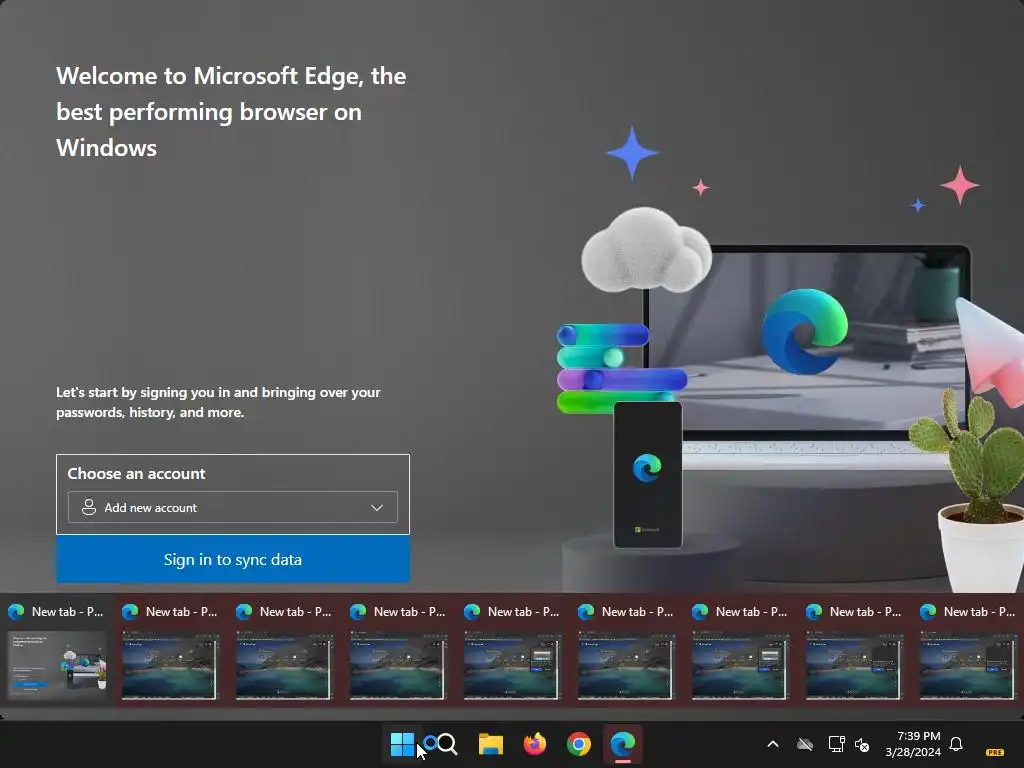
Task: Launch File Explorer from the taskbar
Action: (490, 744)
